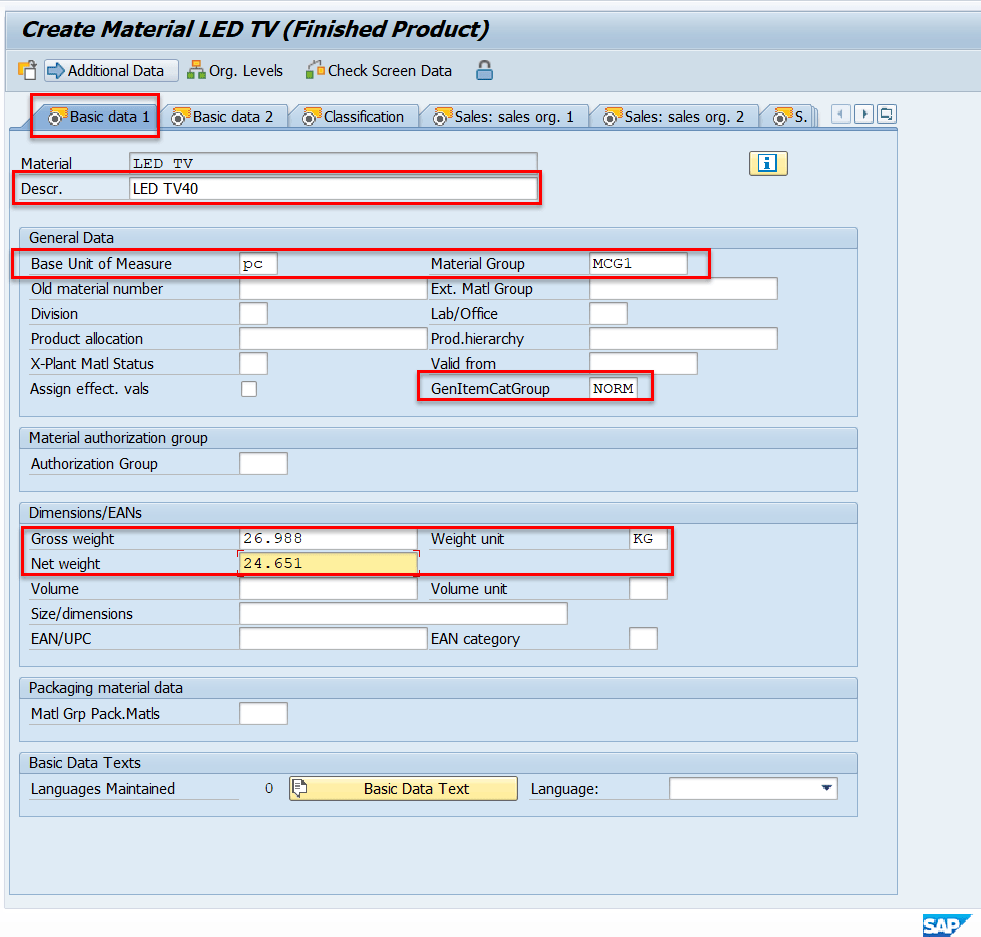Toggle the Assign effect. vals checkbox

click(249, 389)
